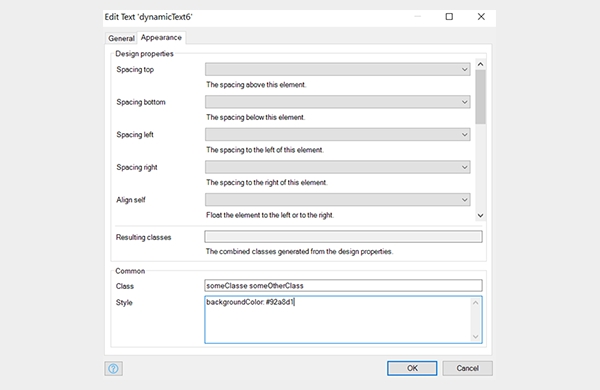This screenshot has width=600, height=390.
Task: Click the Resulting classes field
Action: [343, 237]
